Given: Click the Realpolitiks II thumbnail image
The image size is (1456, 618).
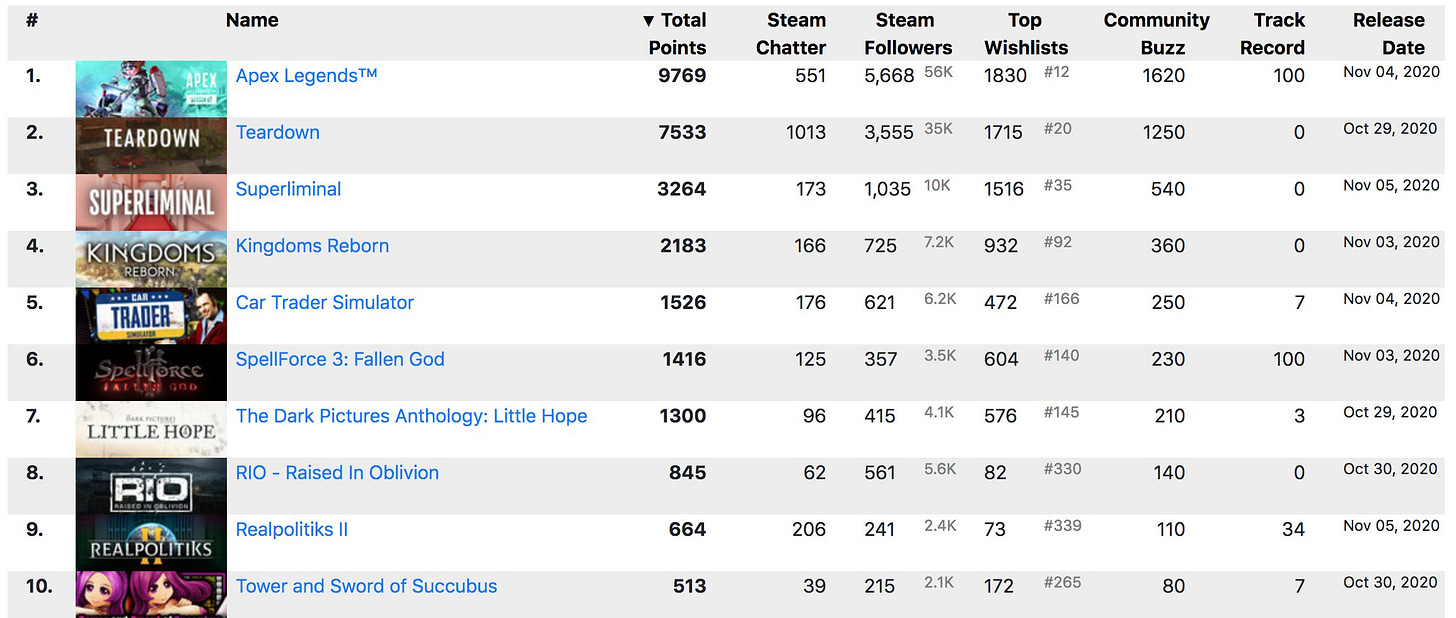Looking at the screenshot, I should (151, 544).
